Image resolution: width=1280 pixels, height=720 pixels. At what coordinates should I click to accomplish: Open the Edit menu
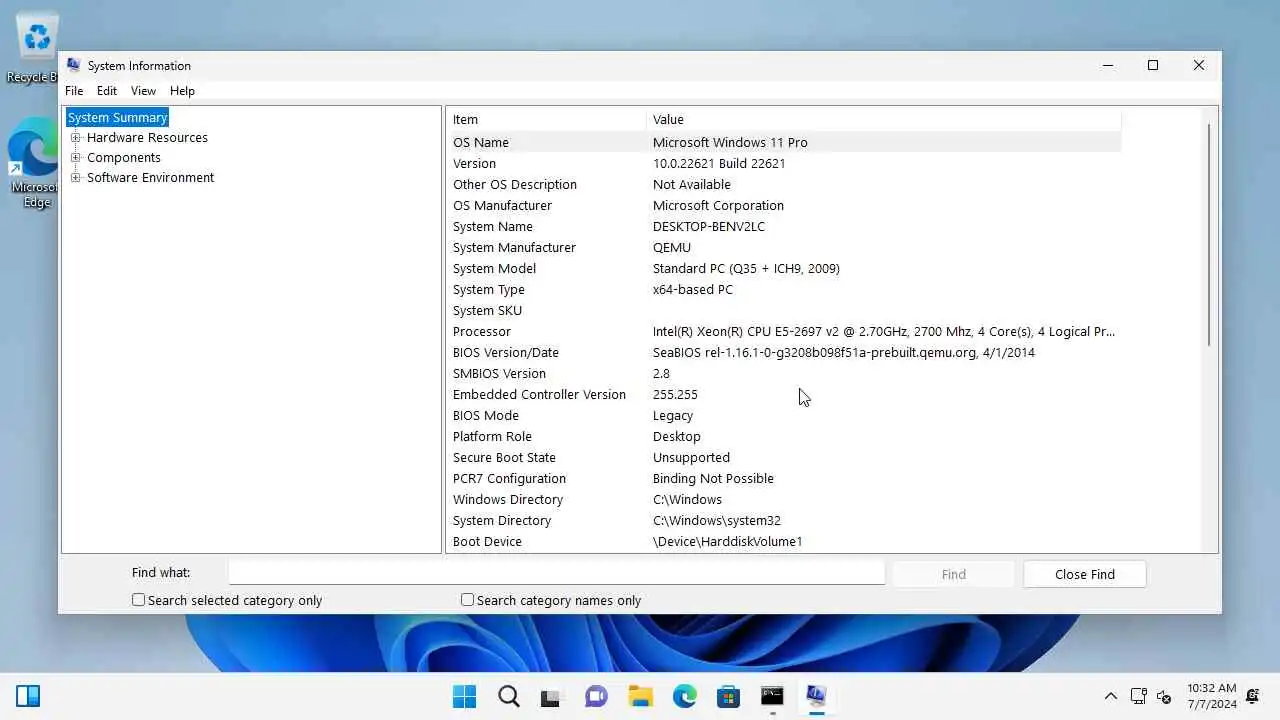coord(107,90)
